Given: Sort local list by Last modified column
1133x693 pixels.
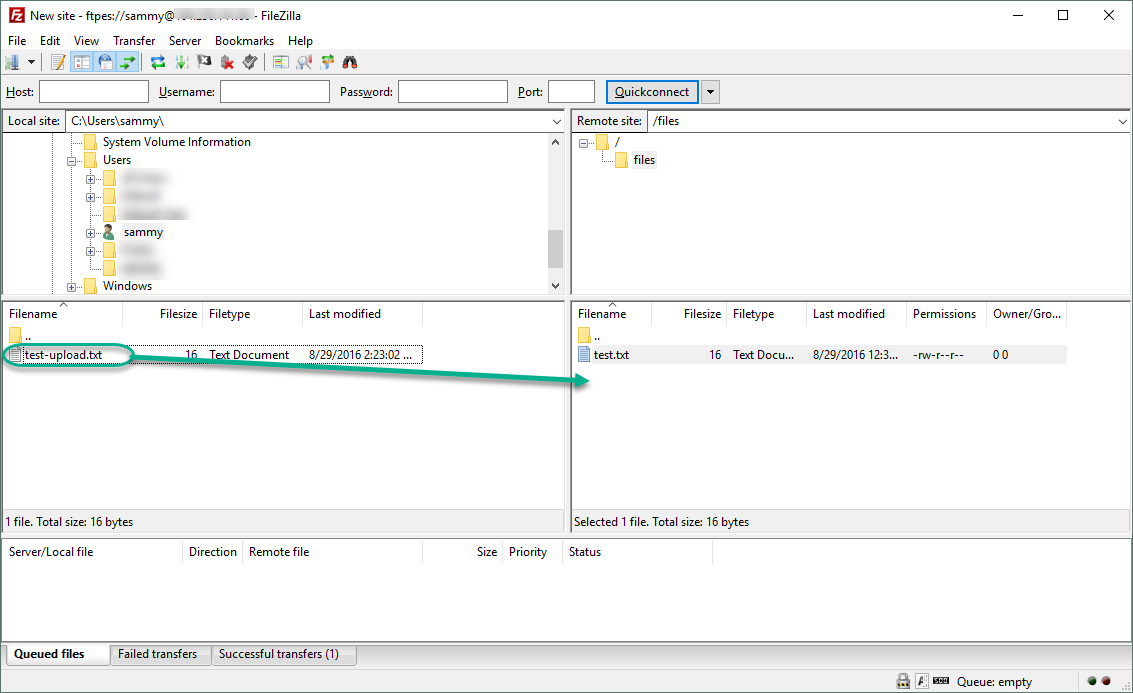Looking at the screenshot, I should 362,314.
